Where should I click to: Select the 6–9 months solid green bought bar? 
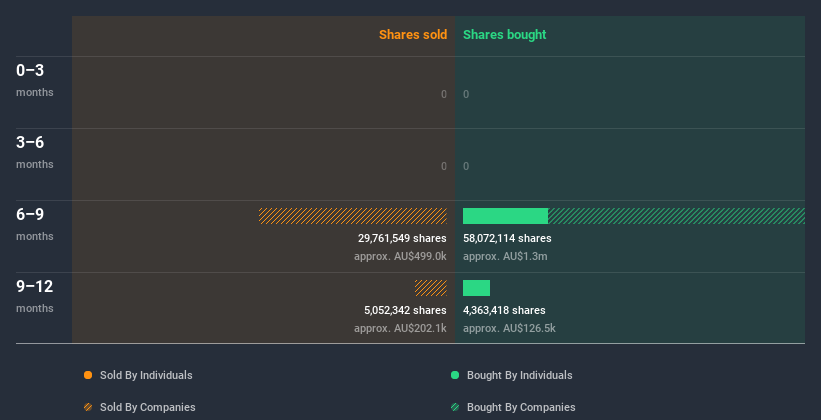click(505, 216)
